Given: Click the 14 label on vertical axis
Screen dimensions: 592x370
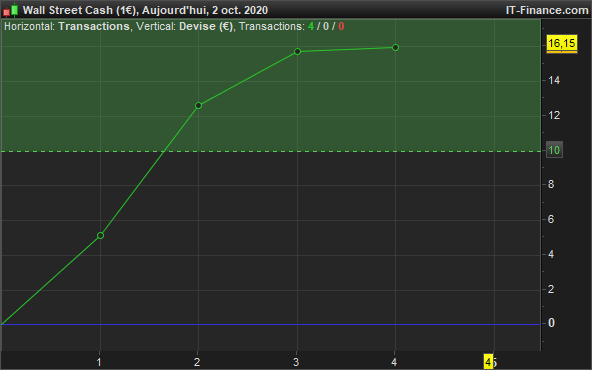Looking at the screenshot, I should pos(554,80).
